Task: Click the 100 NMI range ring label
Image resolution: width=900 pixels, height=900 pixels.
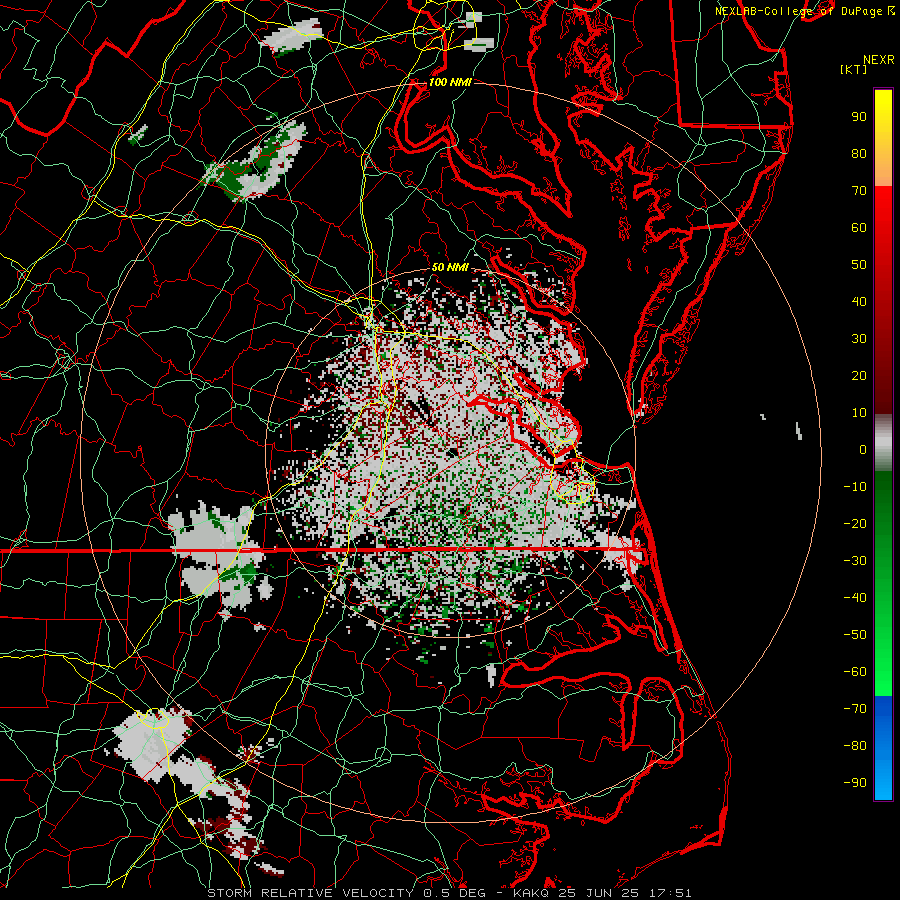Action: point(450,82)
